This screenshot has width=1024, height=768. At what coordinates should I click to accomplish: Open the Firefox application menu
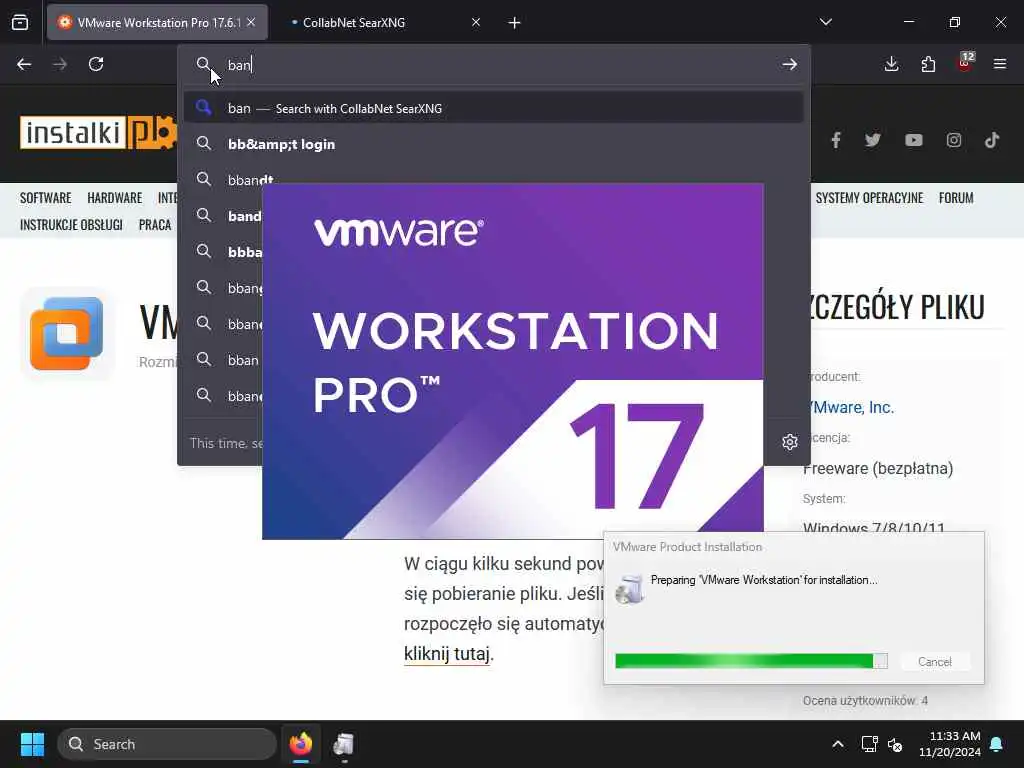point(1000,64)
